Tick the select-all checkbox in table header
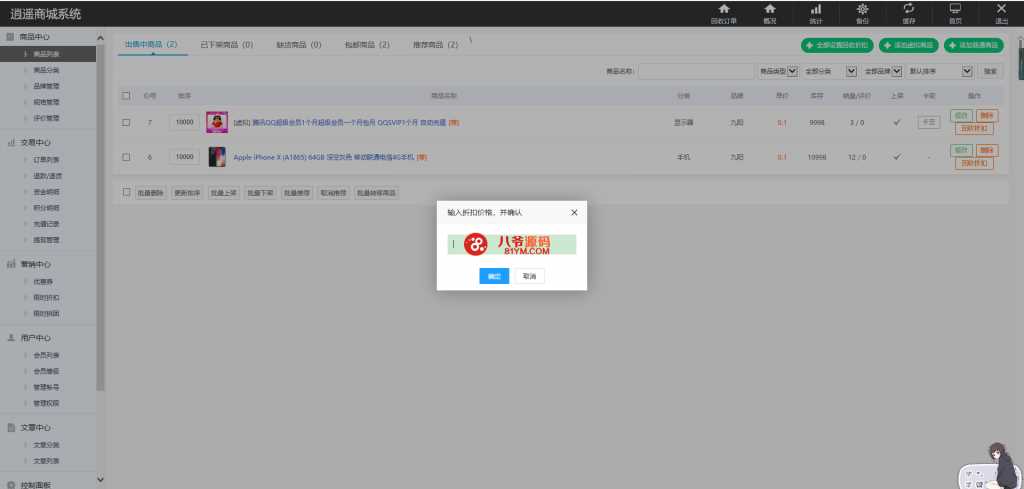This screenshot has height=489, width=1024. 126,96
